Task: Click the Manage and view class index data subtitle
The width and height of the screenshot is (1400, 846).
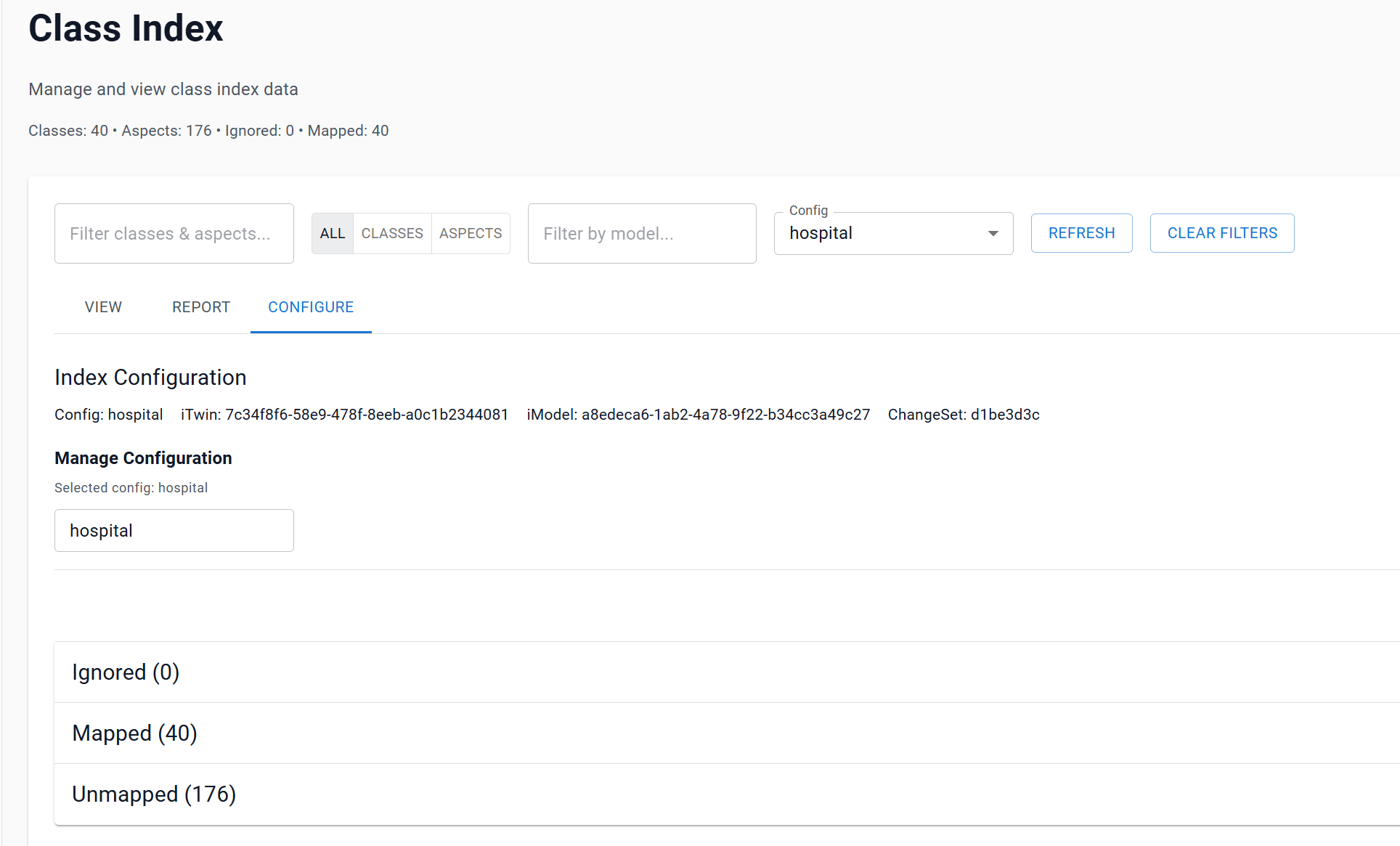Action: coord(163,89)
